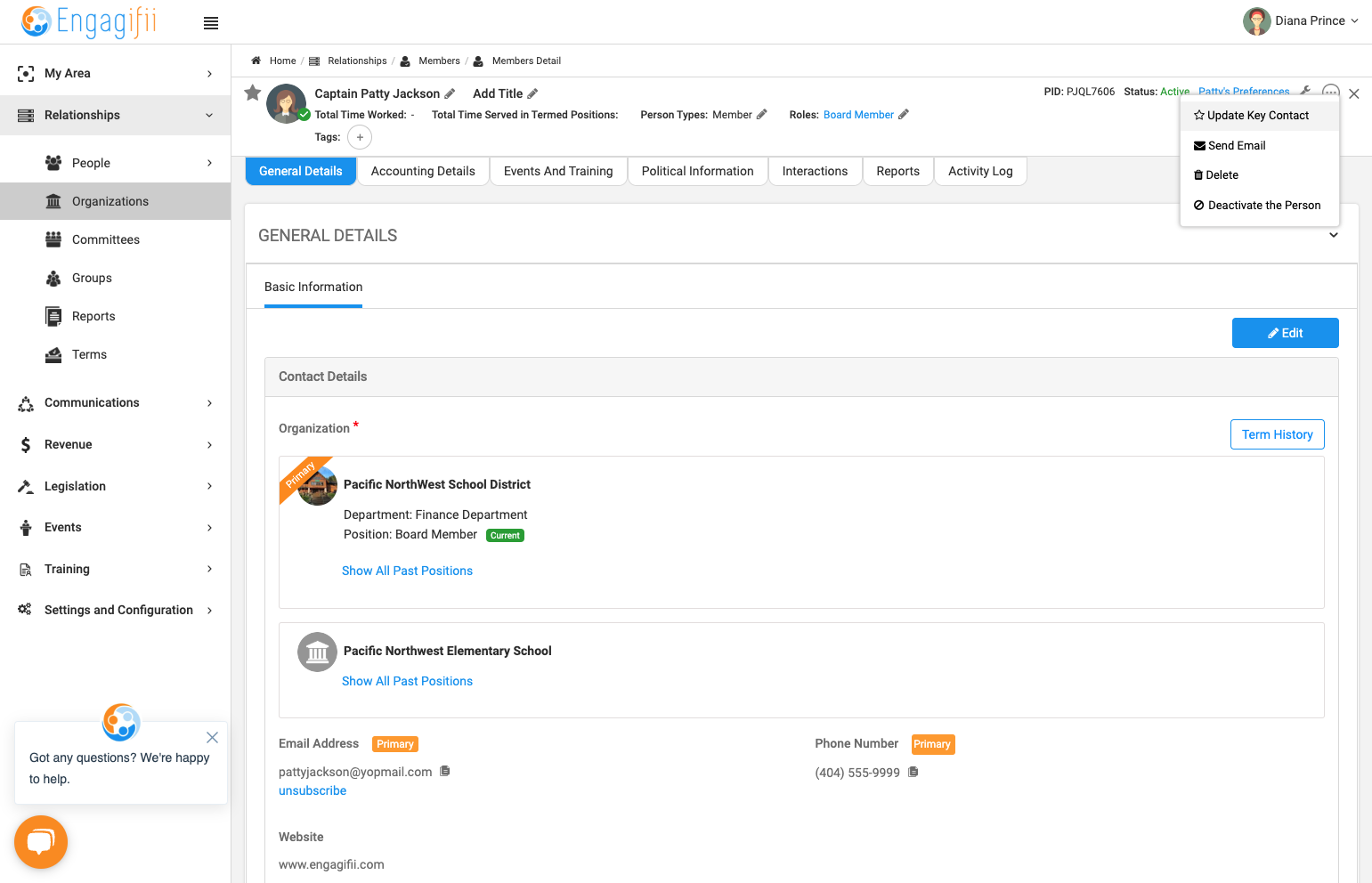Click the Legislation gavel icon
The width and height of the screenshot is (1372, 883).
[x=26, y=486]
